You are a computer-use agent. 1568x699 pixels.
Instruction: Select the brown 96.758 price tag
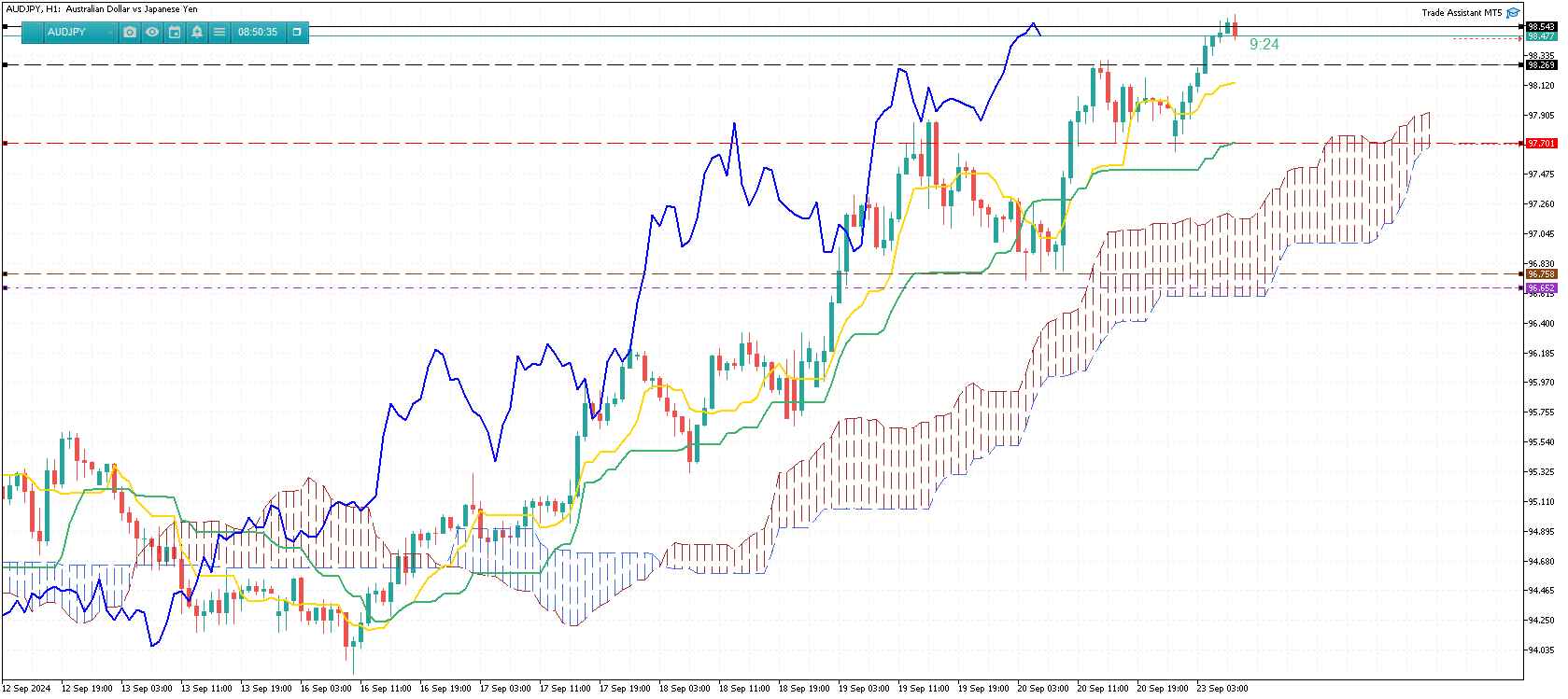coord(1541,274)
